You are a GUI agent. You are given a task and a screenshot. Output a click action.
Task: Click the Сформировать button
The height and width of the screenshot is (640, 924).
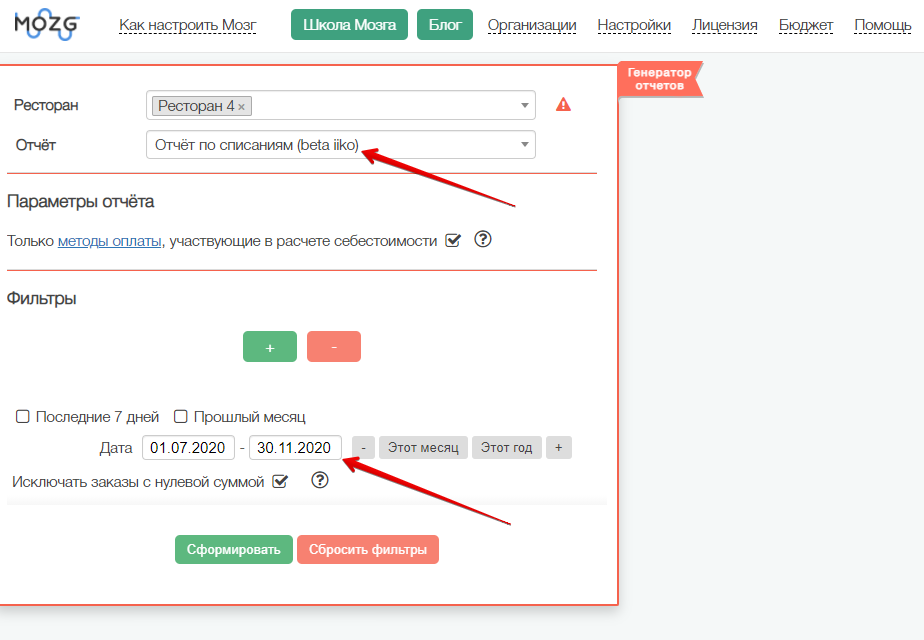click(233, 549)
